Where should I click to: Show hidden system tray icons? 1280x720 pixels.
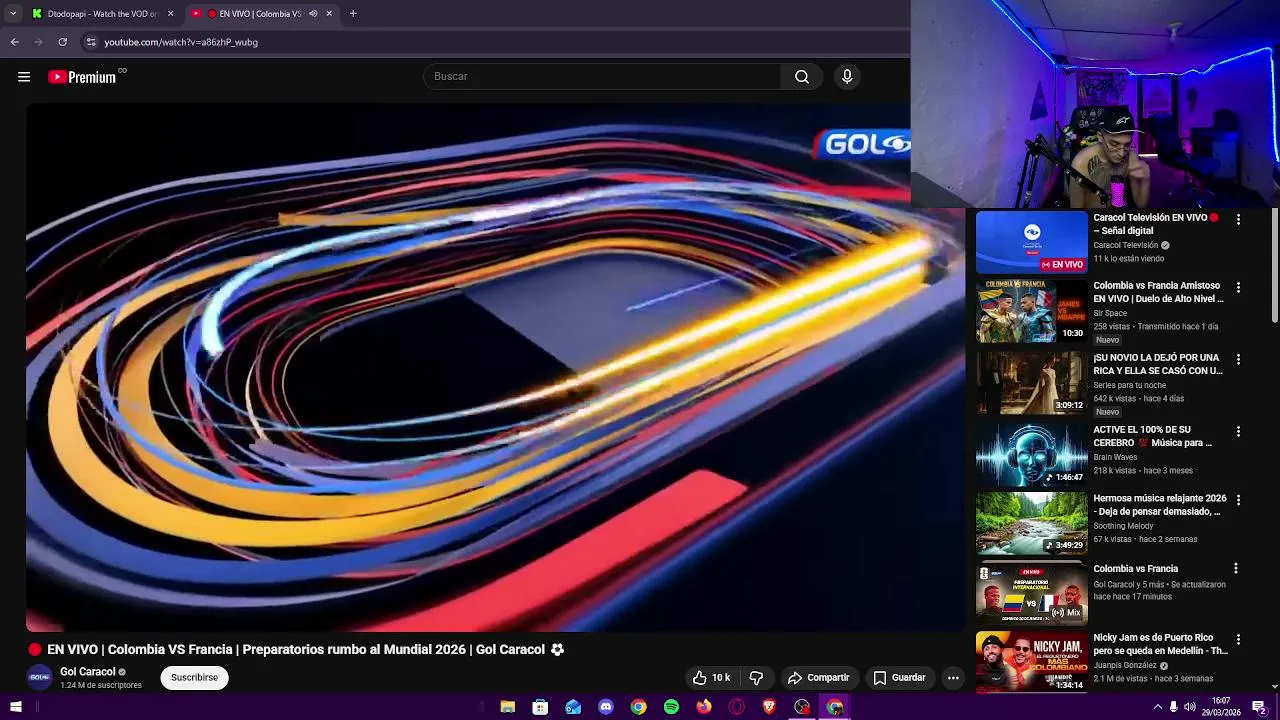[x=1158, y=707]
